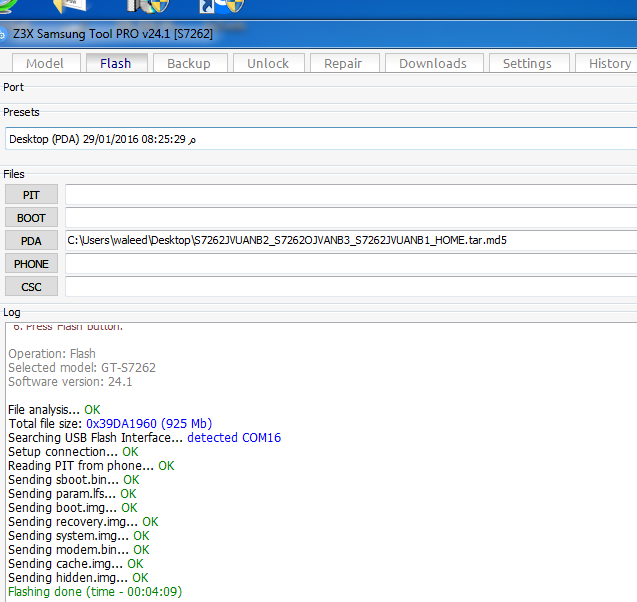Click Z3X app icon in title bar
The height and width of the screenshot is (602, 637).
click(x=2, y=35)
